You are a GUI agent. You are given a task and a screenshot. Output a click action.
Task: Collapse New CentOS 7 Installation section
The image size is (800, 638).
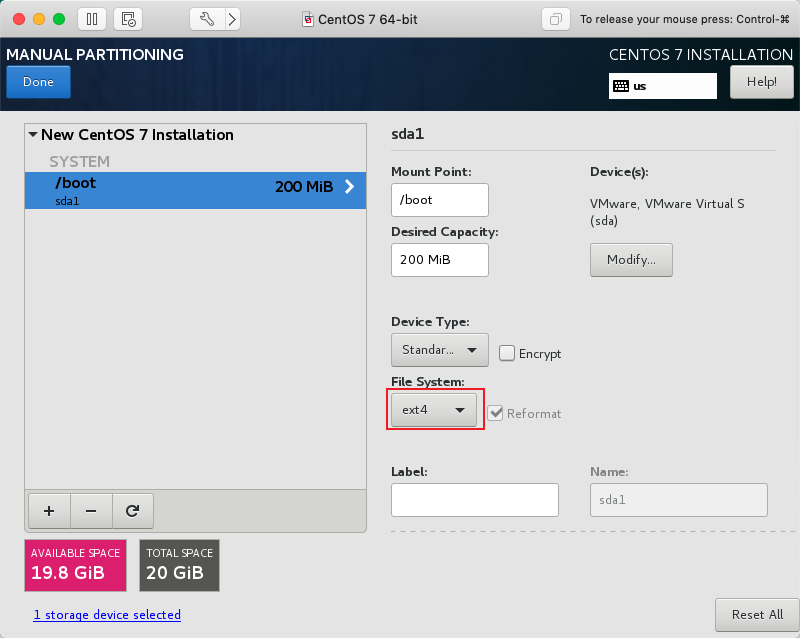coord(33,135)
